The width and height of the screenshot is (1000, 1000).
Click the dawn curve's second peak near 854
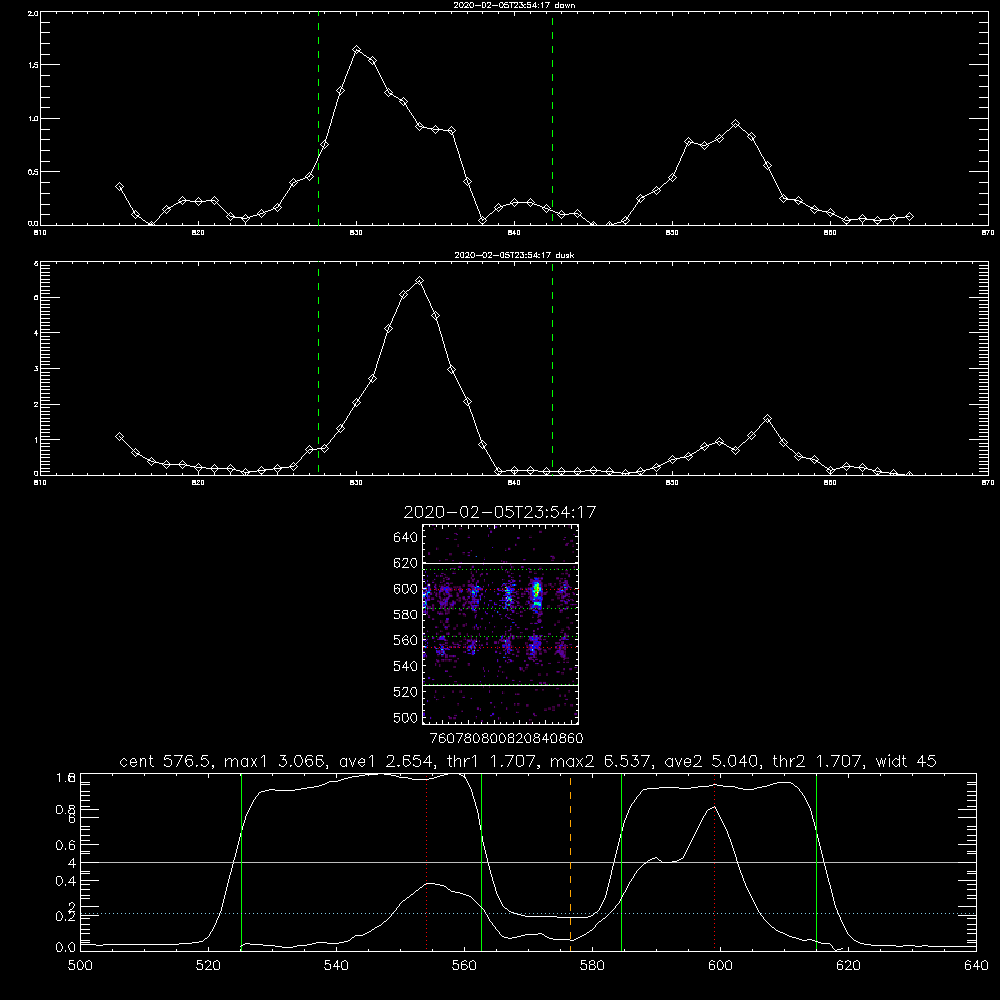tap(735, 124)
